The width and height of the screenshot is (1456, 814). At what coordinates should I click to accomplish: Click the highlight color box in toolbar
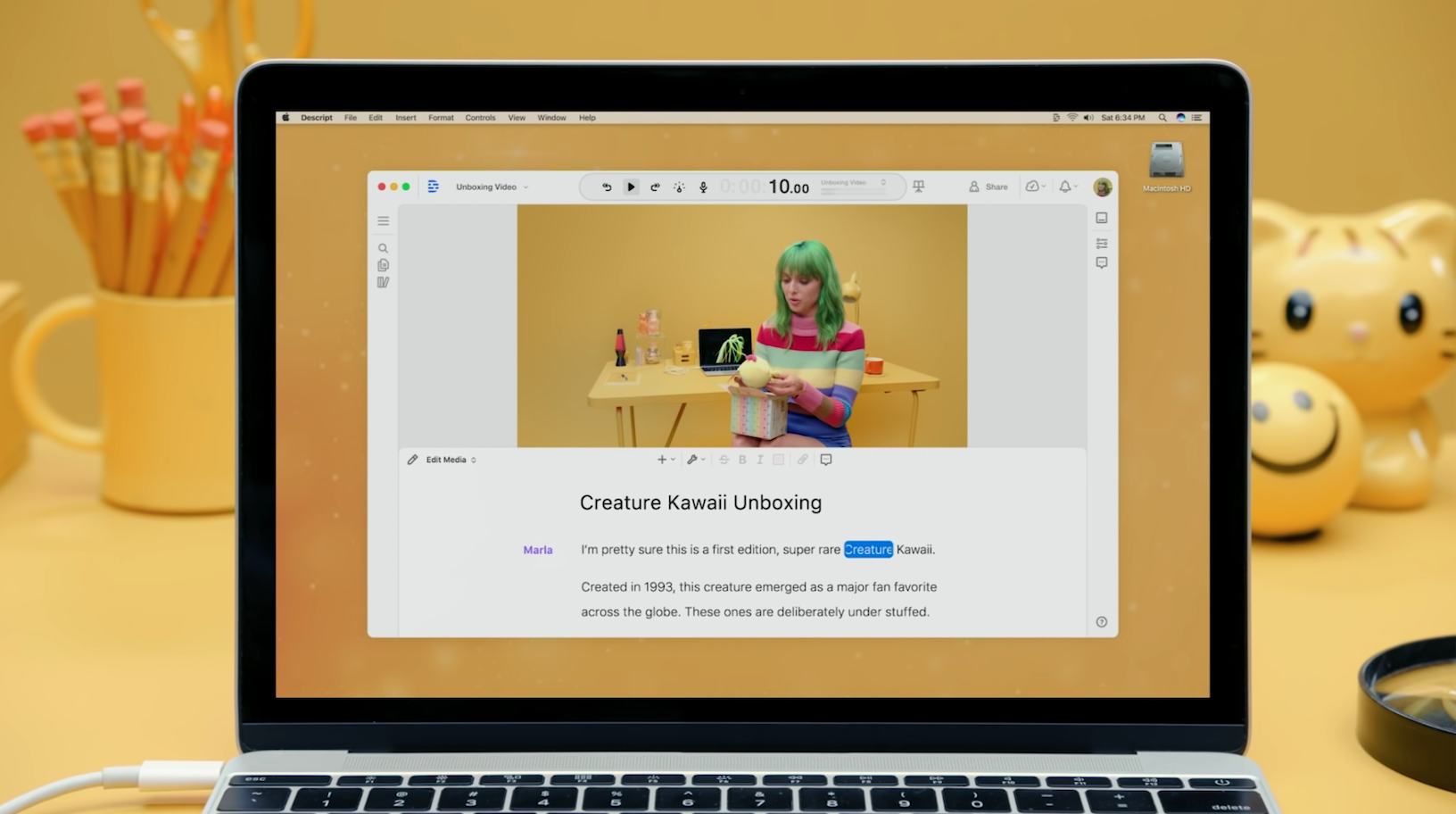point(778,460)
